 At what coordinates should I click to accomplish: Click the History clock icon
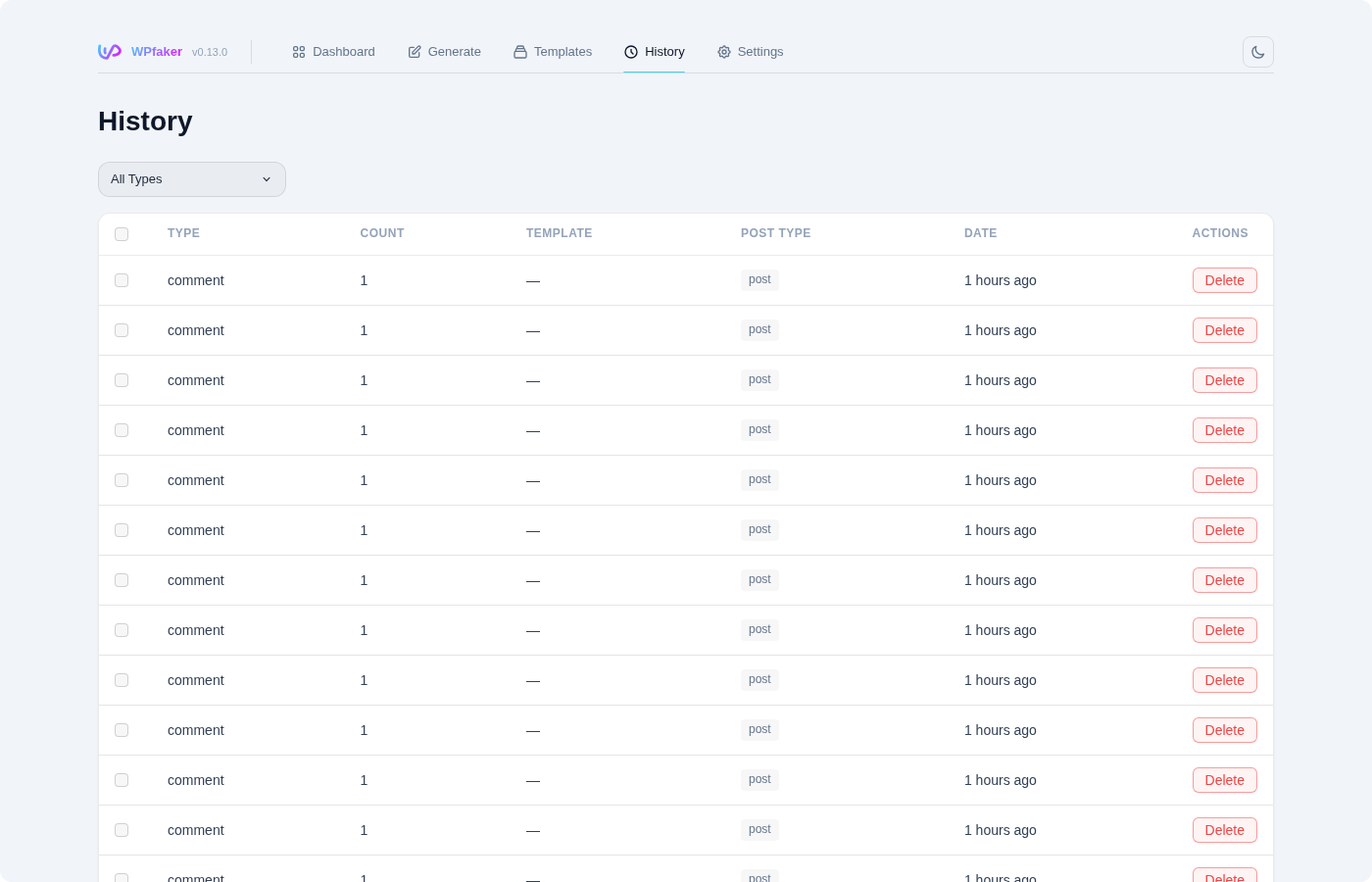631,52
